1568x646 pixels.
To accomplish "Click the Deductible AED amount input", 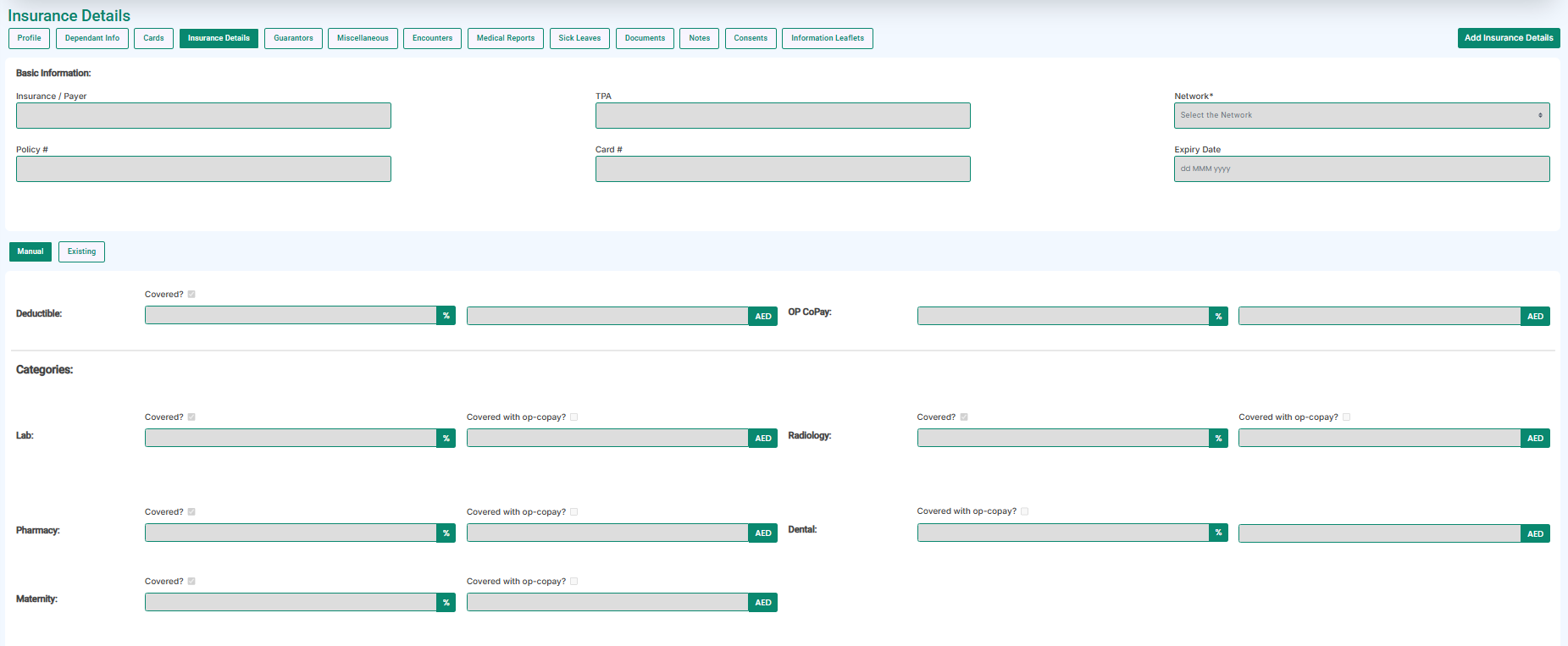I will point(607,317).
